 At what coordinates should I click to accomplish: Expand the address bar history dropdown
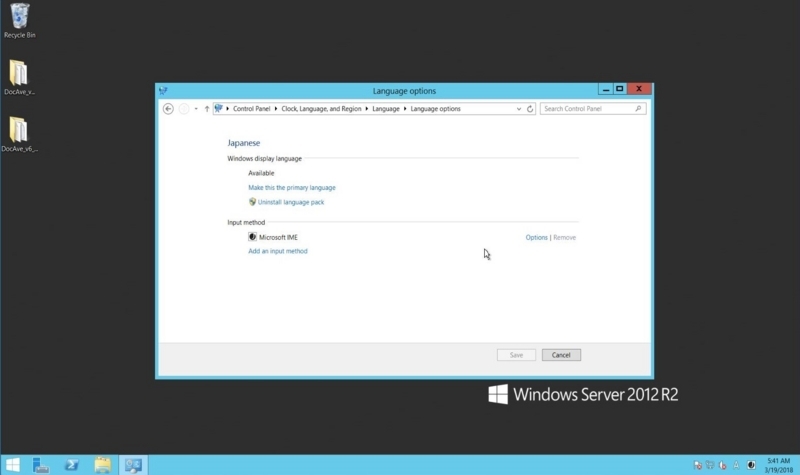point(518,109)
